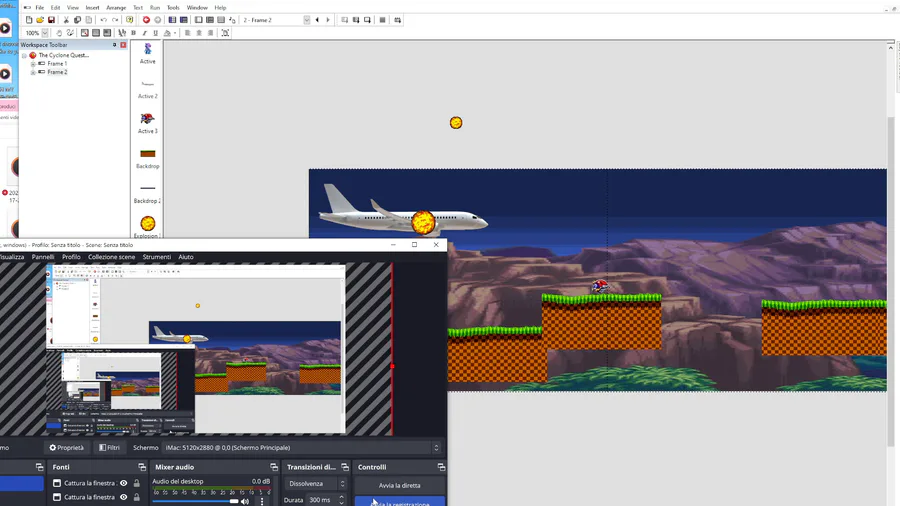Select the Active object in object list
Image resolution: width=900 pixels, height=506 pixels.
point(148,53)
